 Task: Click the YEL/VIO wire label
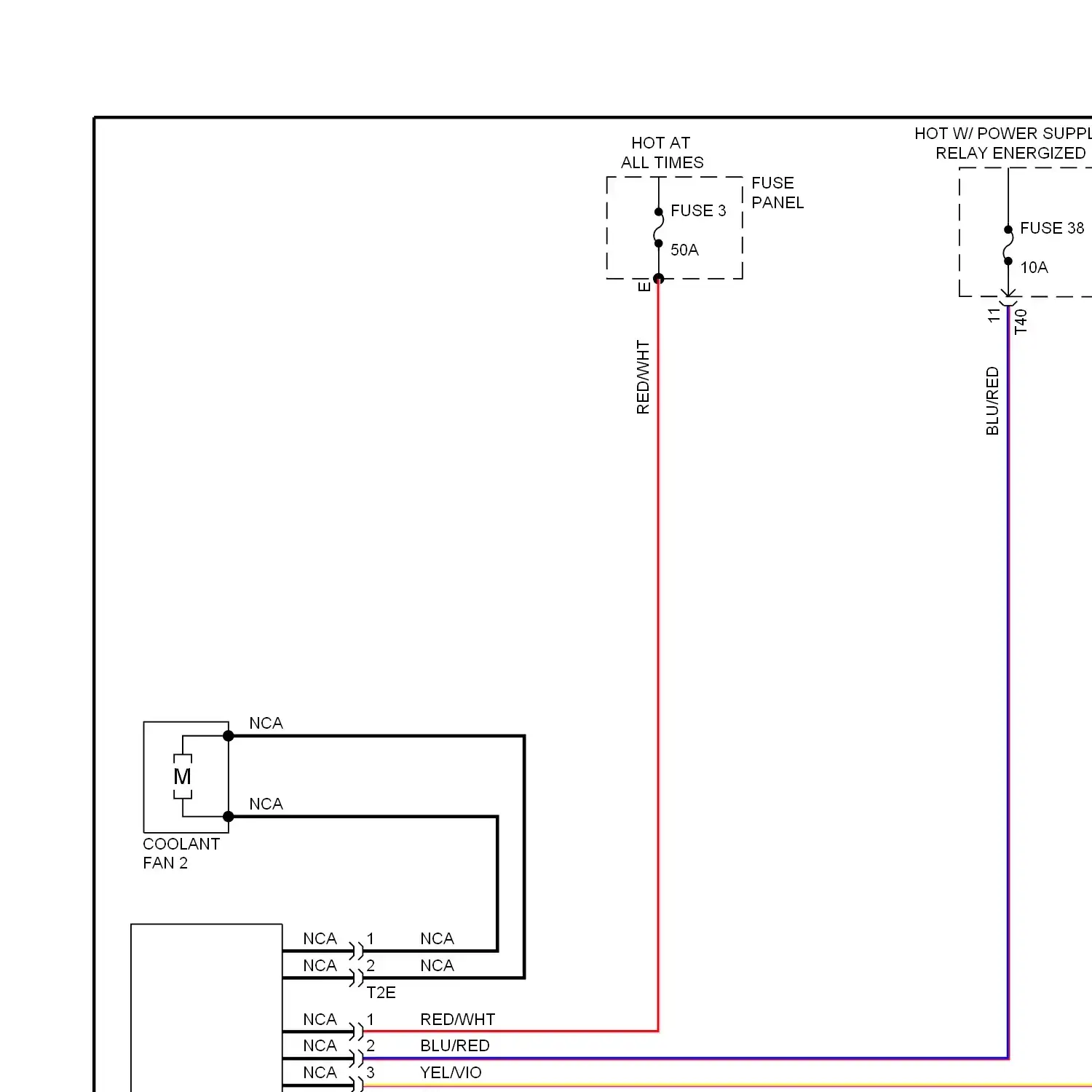tap(451, 1072)
